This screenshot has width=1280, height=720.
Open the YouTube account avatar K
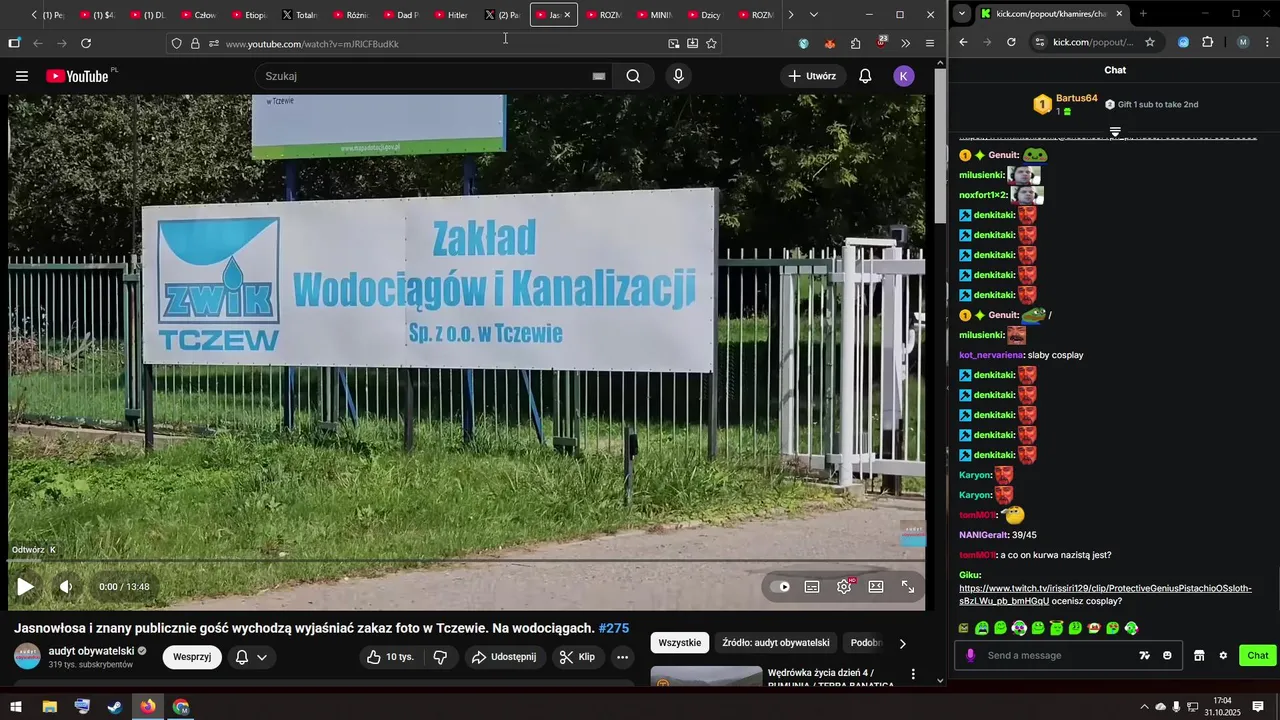click(x=904, y=76)
